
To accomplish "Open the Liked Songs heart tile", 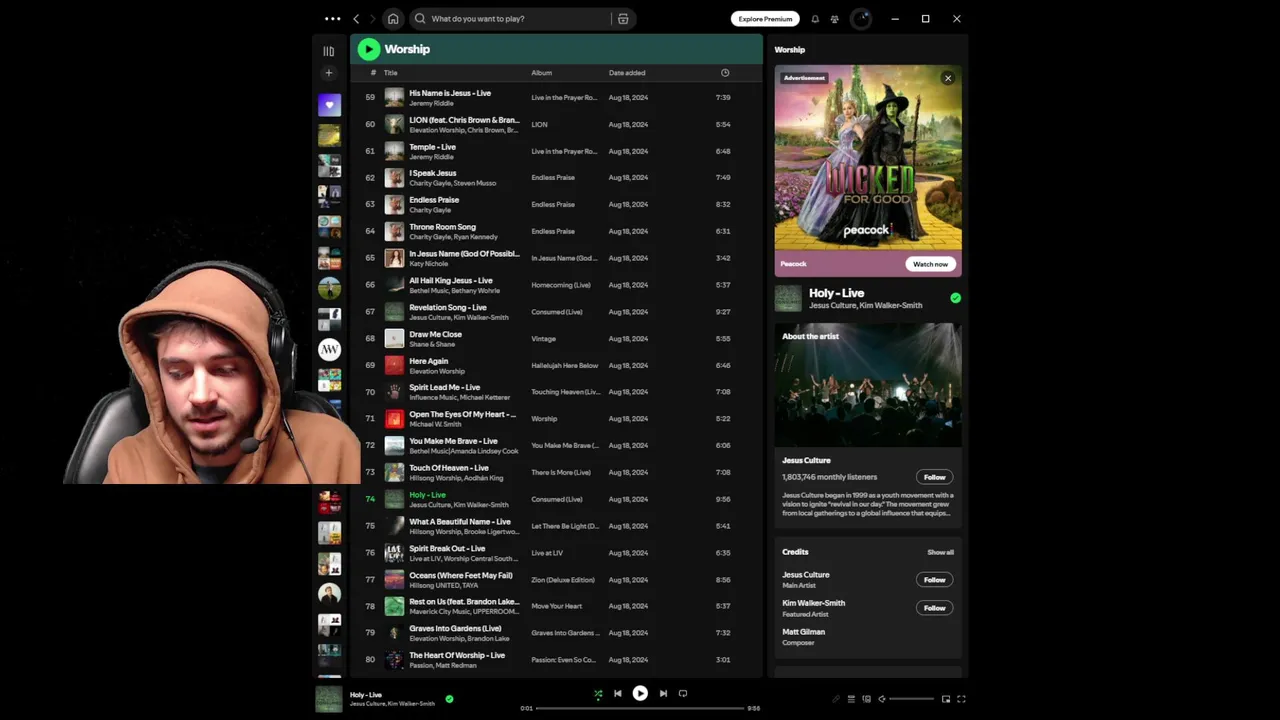I will pyautogui.click(x=330, y=104).
